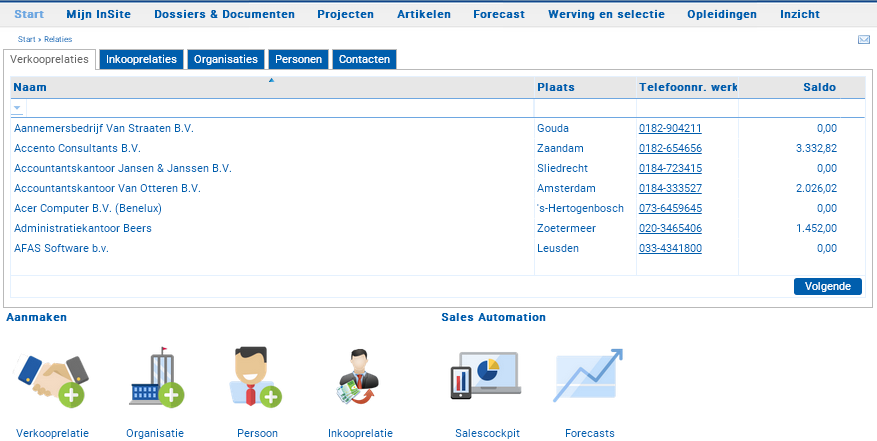Open the Mijn InSite menu
Viewport: 877px width, 441px height.
pos(98,15)
